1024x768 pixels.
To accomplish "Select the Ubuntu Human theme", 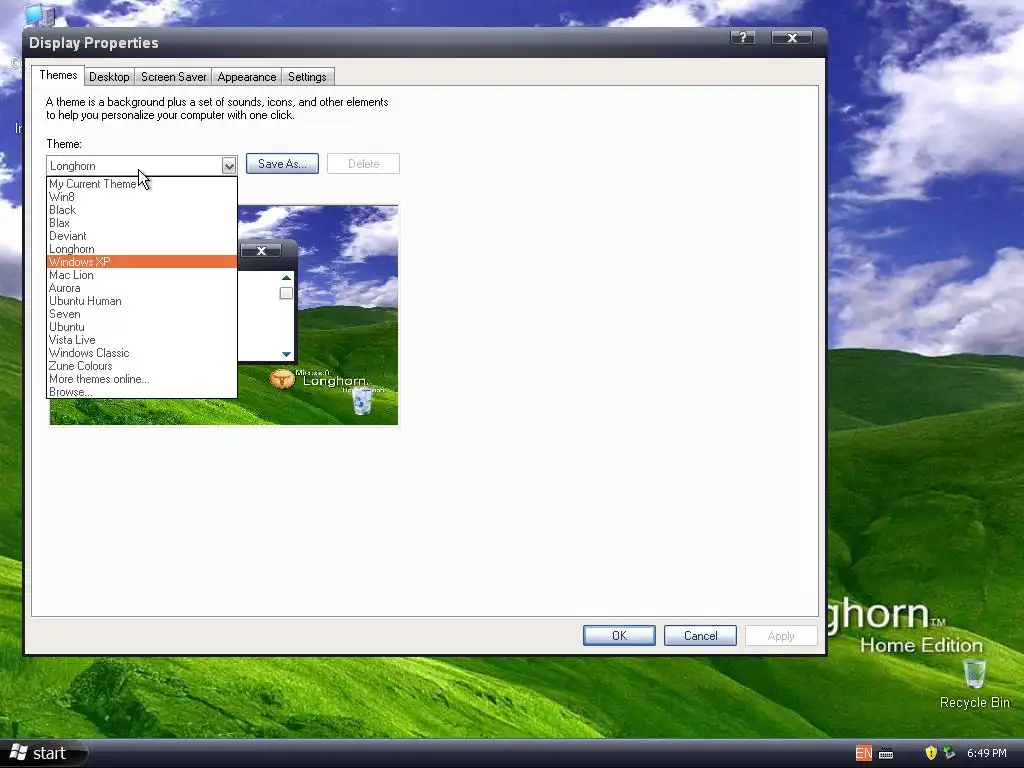I will coord(142,301).
